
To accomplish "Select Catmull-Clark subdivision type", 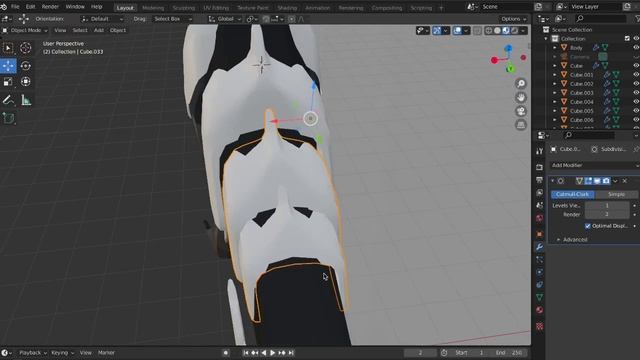I will [x=572, y=194].
